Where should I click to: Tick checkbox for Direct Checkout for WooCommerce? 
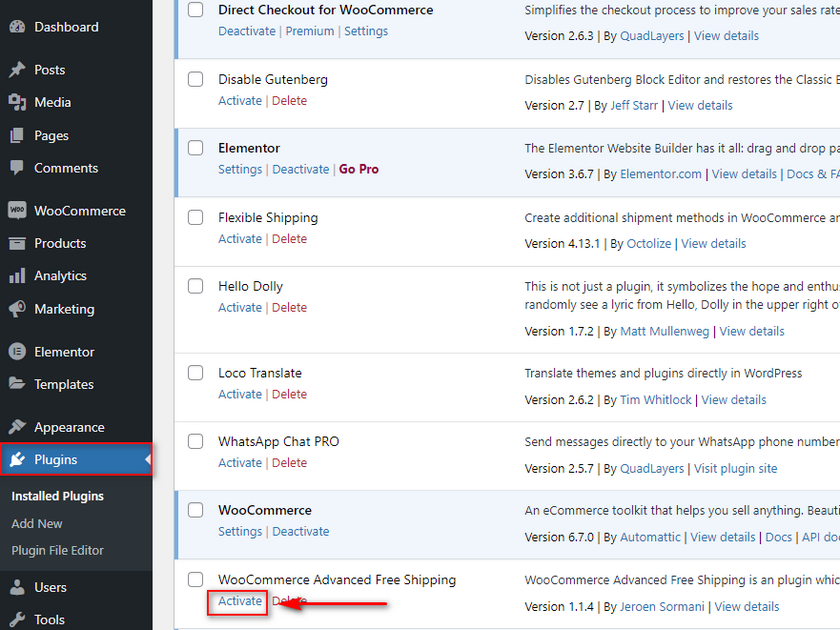coord(196,10)
